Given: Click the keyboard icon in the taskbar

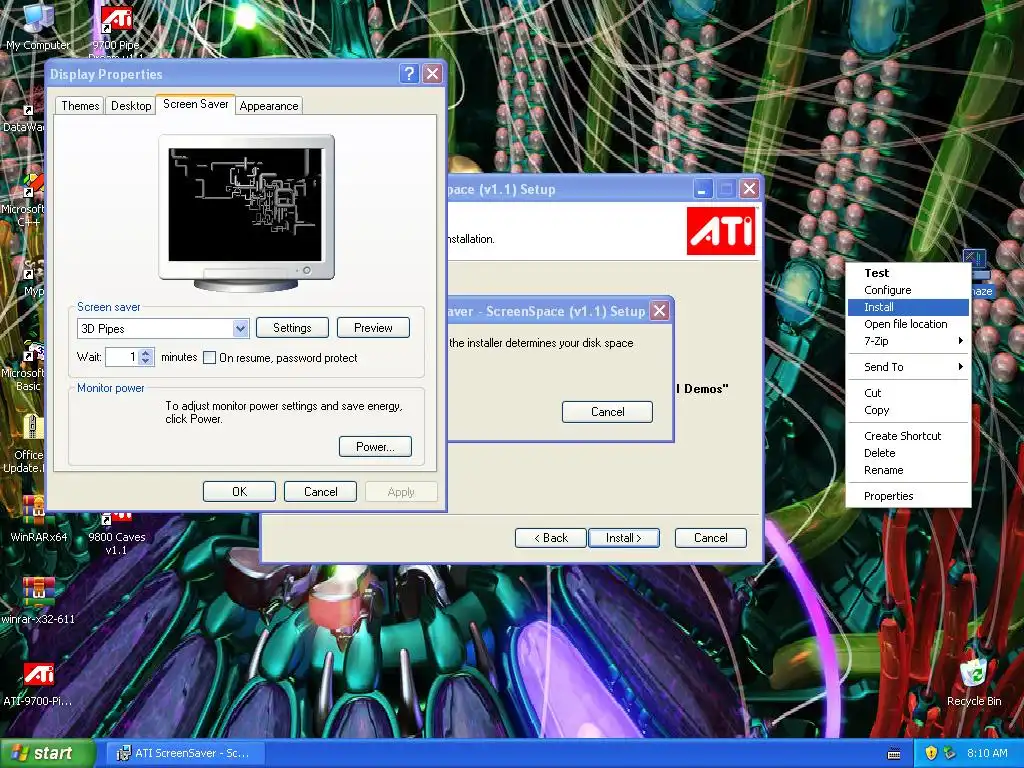Looking at the screenshot, I should coord(894,754).
